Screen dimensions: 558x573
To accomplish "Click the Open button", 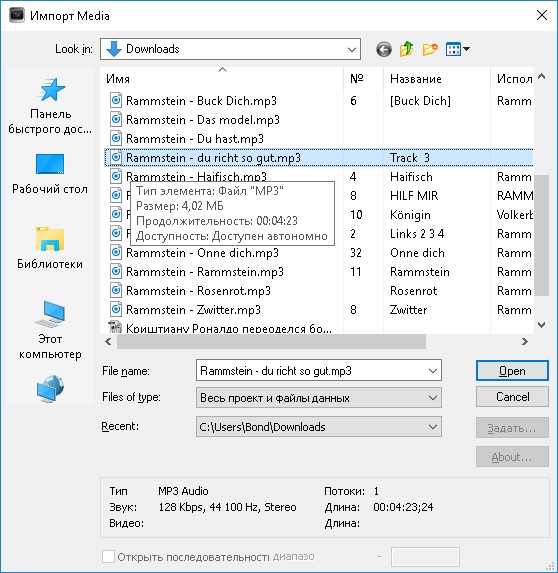I will click(x=512, y=371).
